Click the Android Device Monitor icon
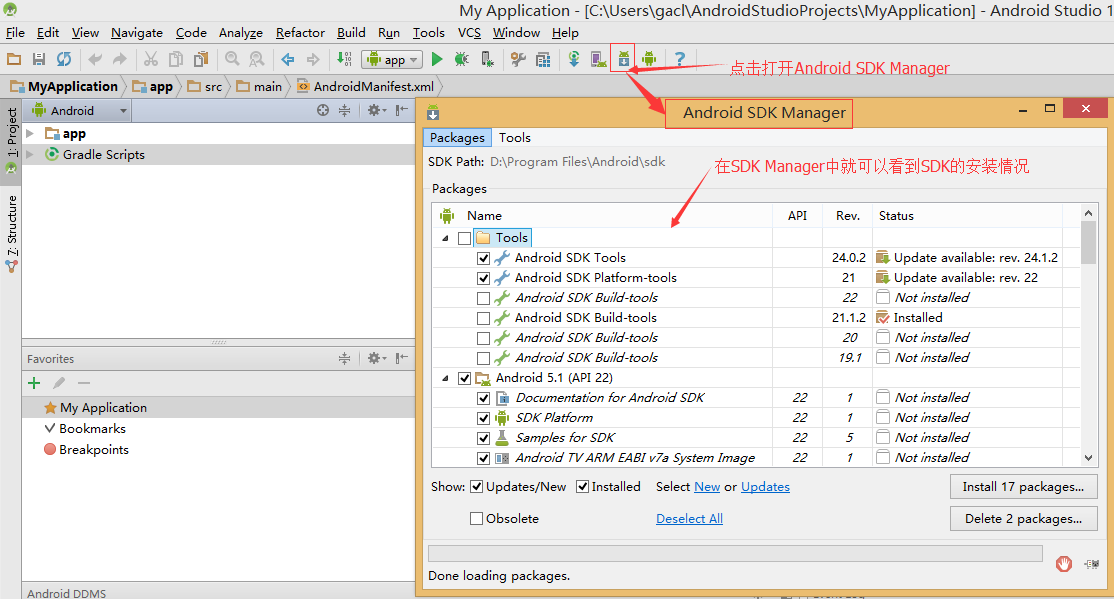The image size is (1114, 599). (649, 60)
